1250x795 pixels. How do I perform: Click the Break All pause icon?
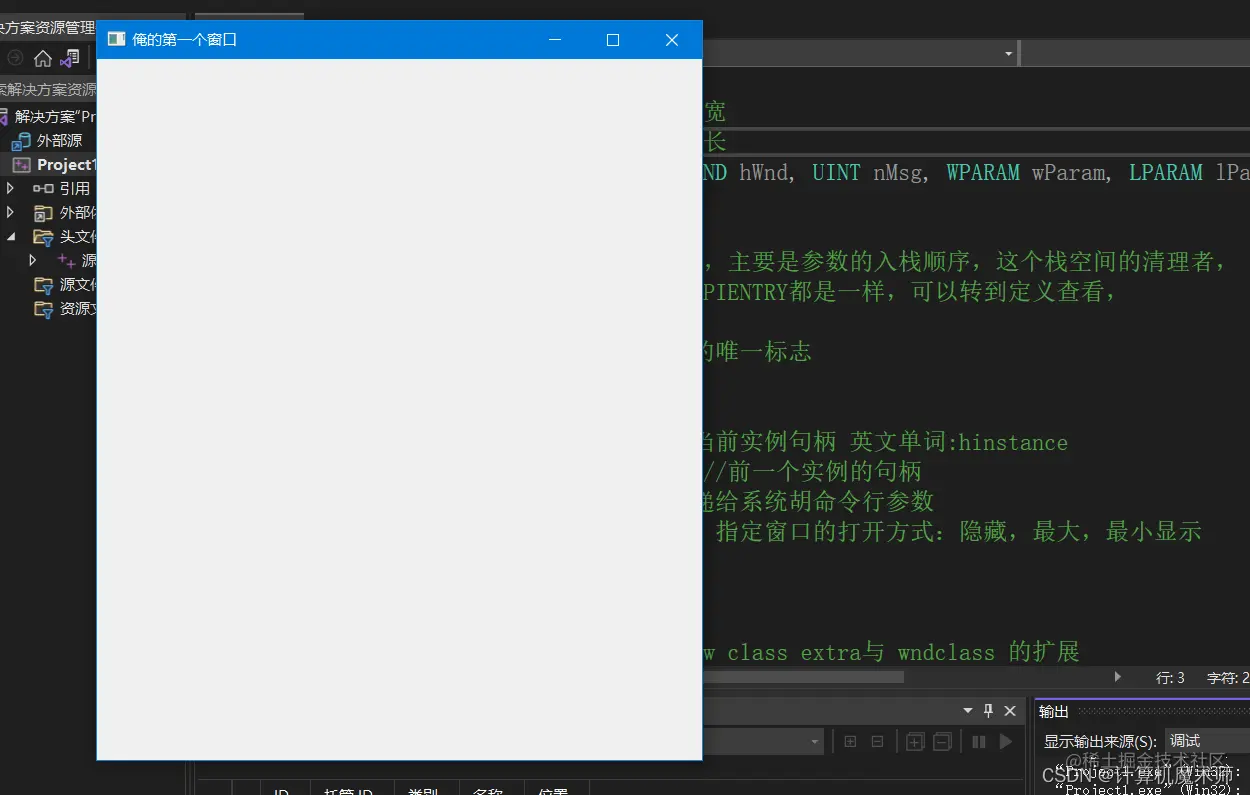pyautogui.click(x=977, y=741)
